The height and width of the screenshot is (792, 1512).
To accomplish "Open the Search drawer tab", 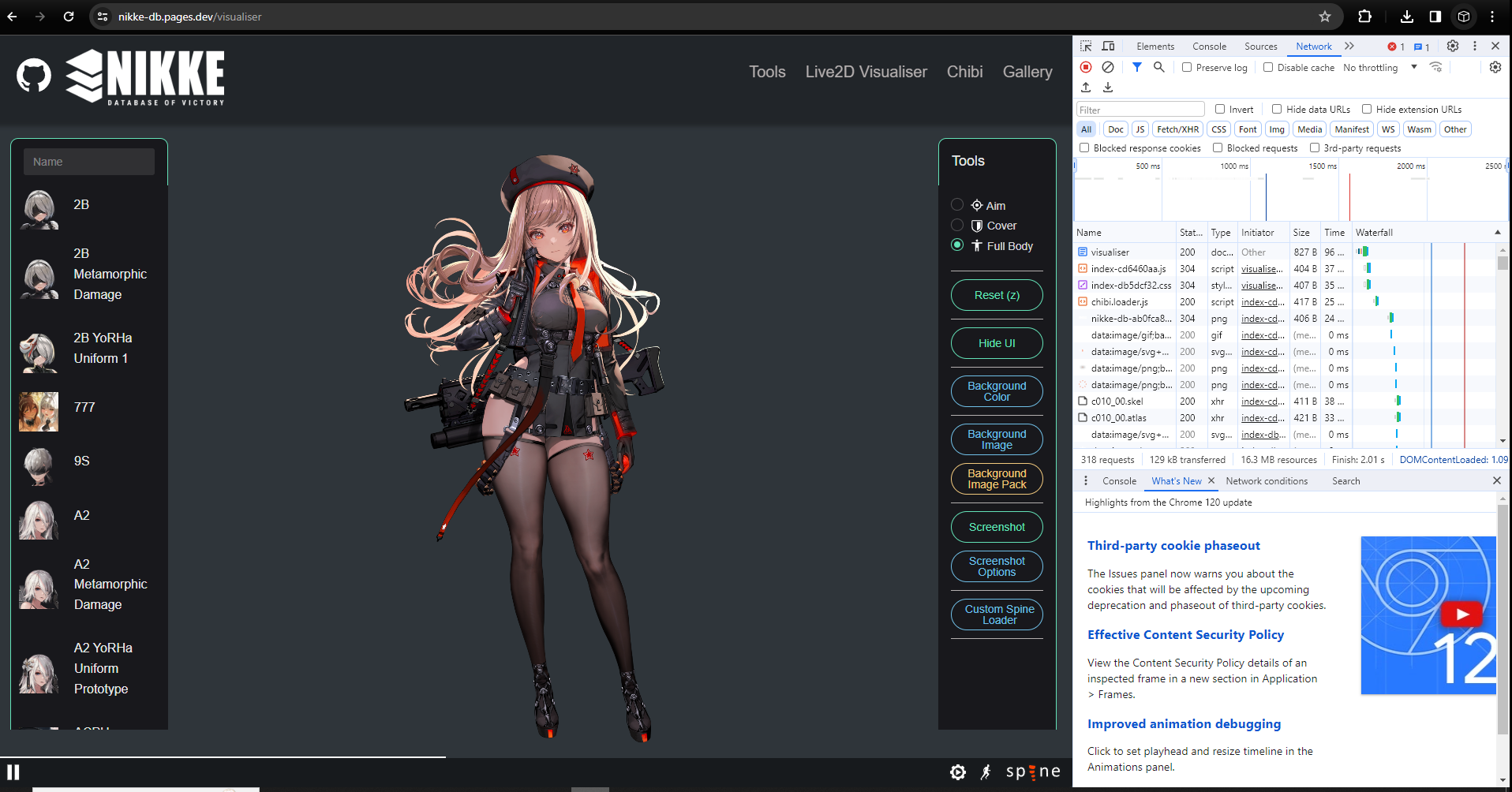I will coord(1345,480).
